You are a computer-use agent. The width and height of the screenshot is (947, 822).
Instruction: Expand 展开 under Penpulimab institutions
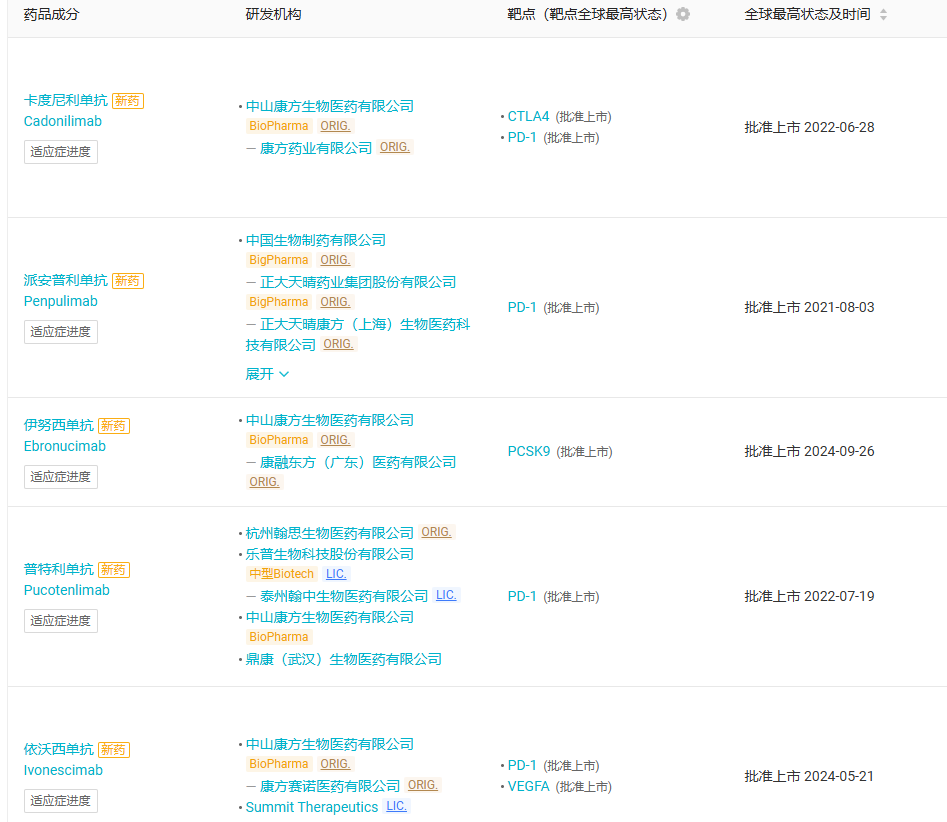(267, 374)
